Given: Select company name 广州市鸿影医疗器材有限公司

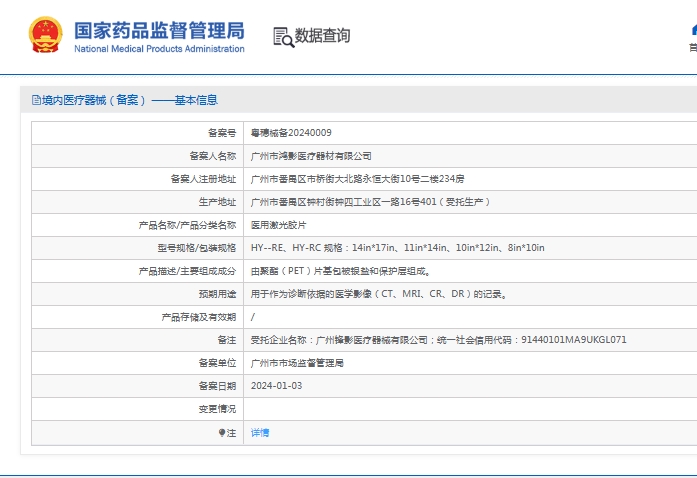Looking at the screenshot, I should tap(311, 156).
